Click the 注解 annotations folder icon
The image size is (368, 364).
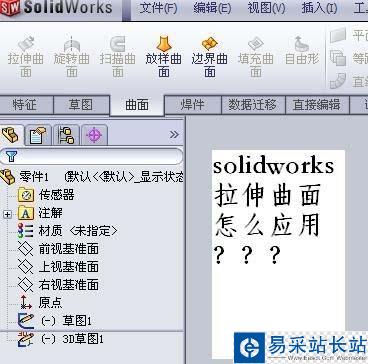click(26, 213)
